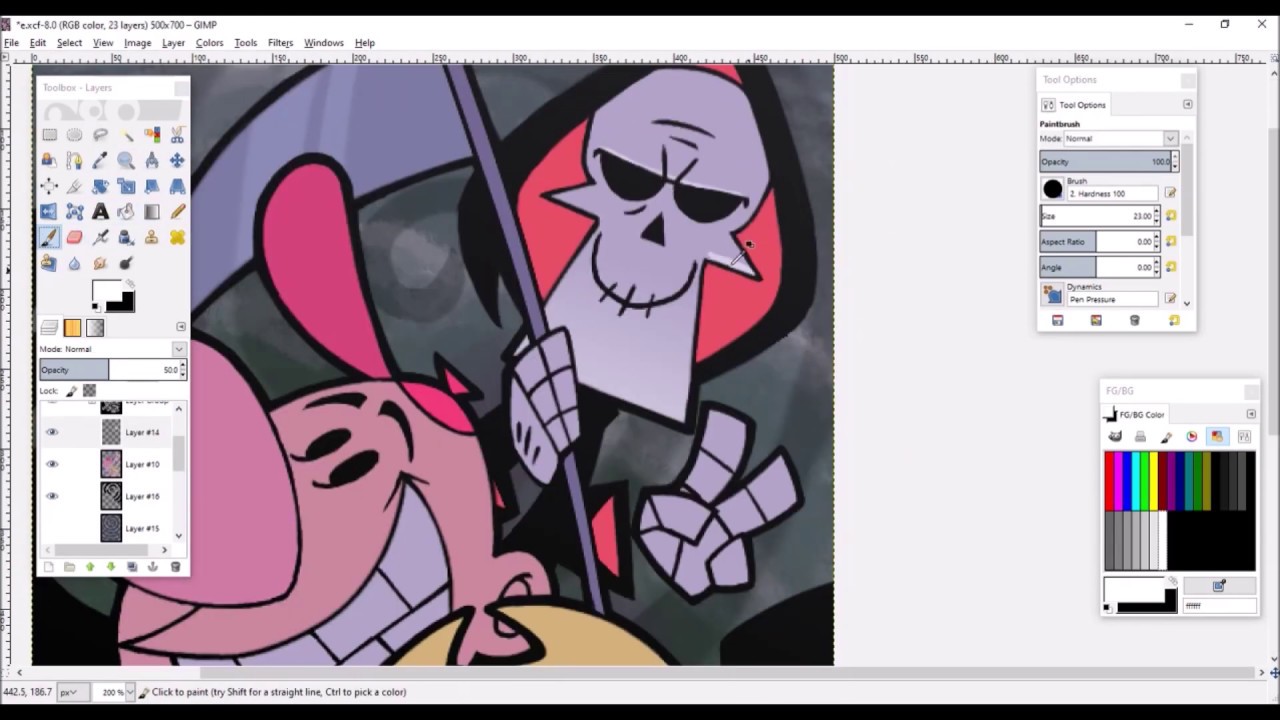The height and width of the screenshot is (720, 1280).
Task: Raise layer with green up arrow
Action: [90, 567]
